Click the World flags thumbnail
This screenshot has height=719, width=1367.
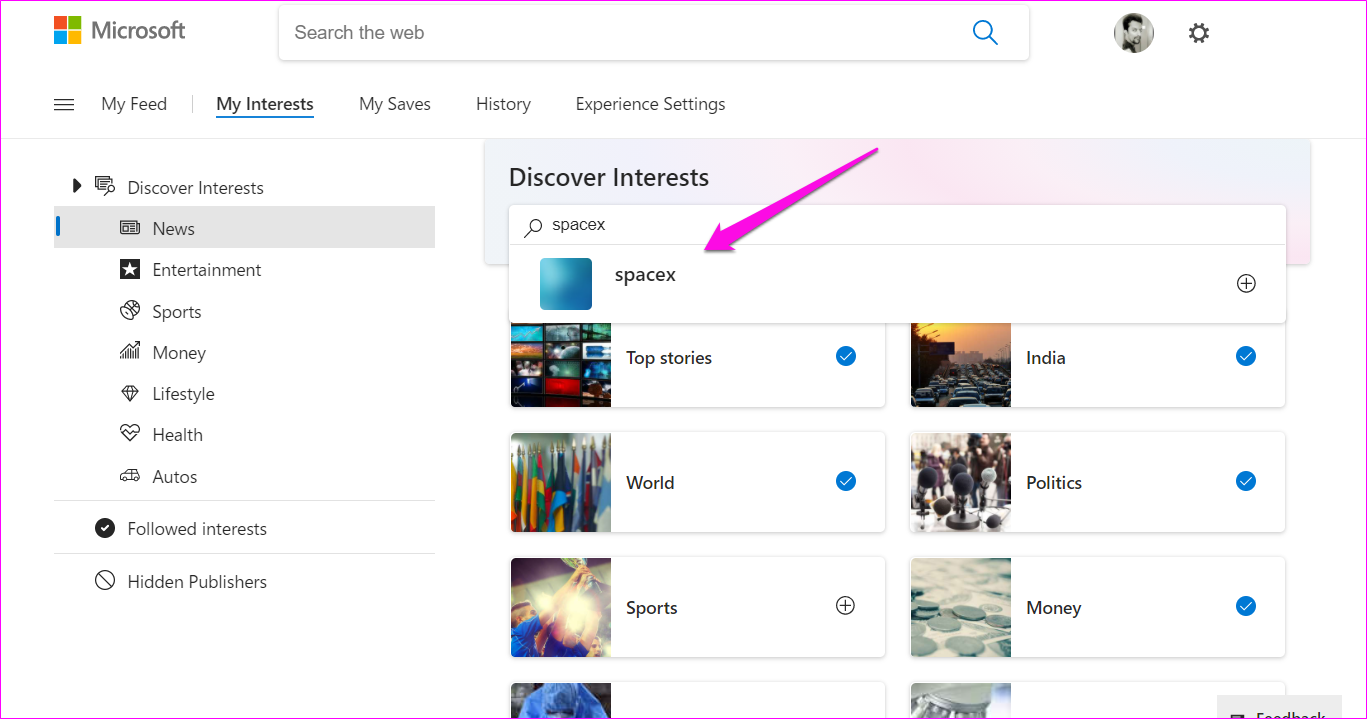click(560, 482)
